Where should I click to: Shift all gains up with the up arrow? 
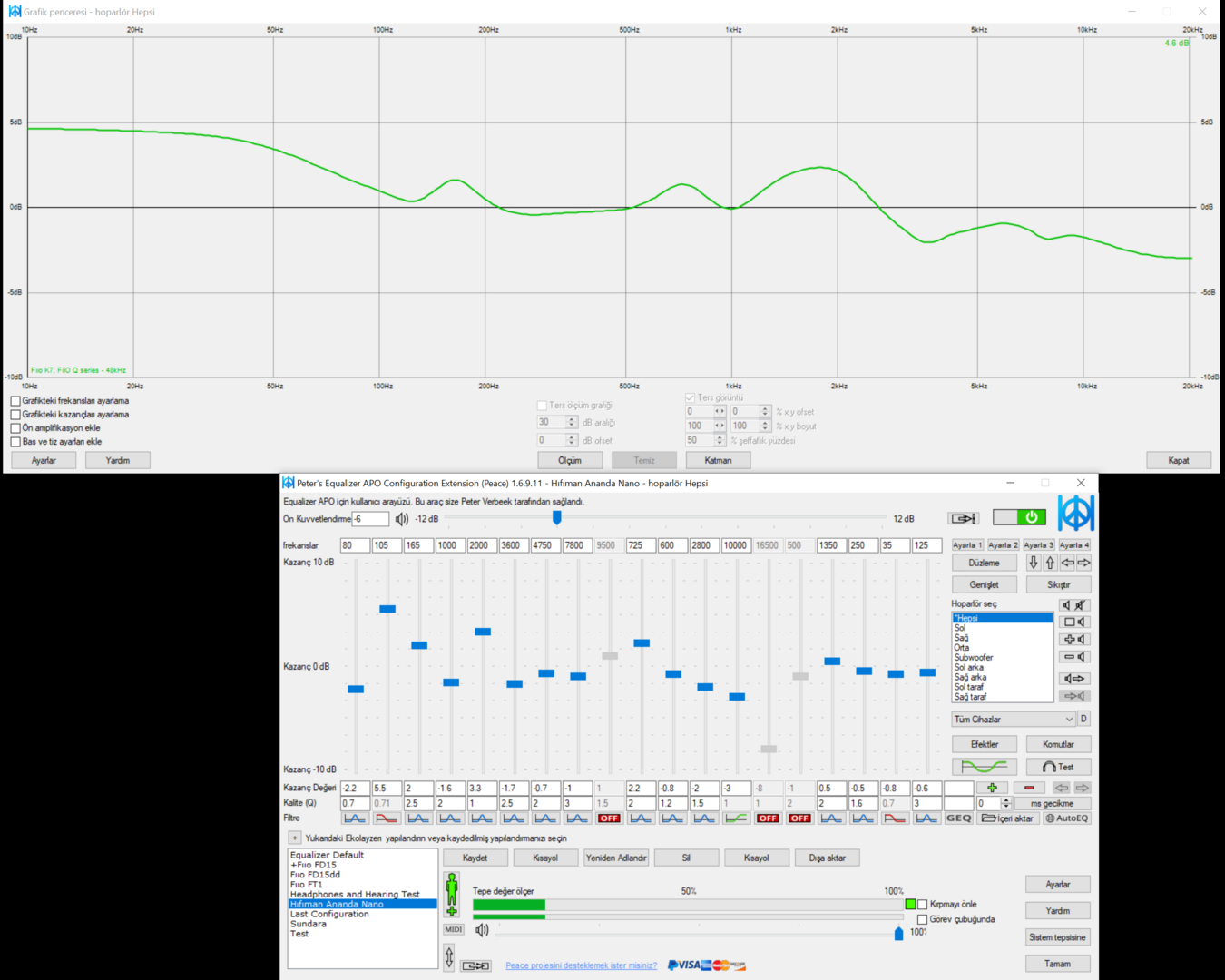point(1050,563)
